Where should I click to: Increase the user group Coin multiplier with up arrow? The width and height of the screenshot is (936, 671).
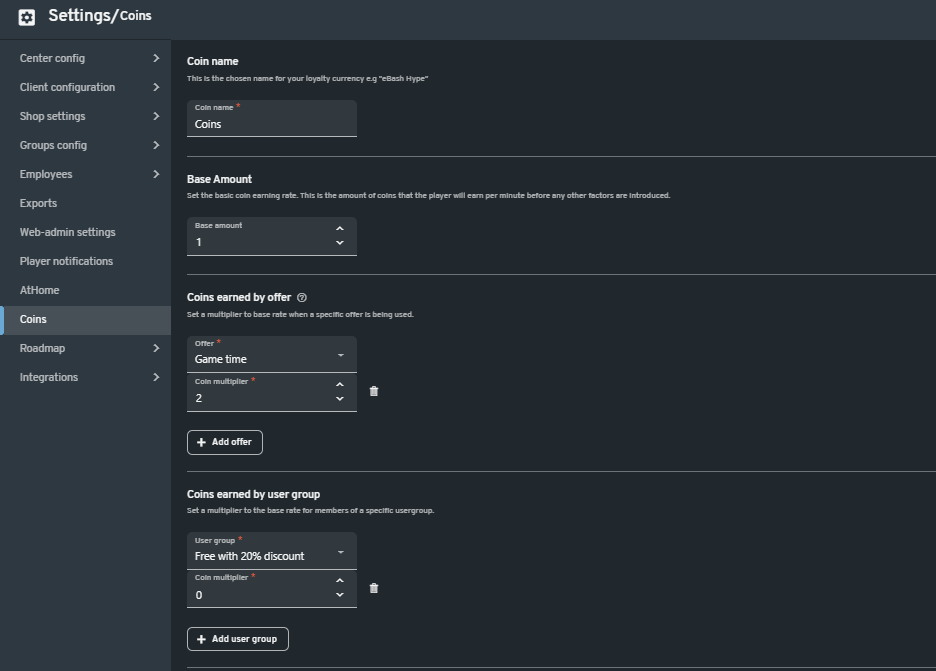(341, 582)
